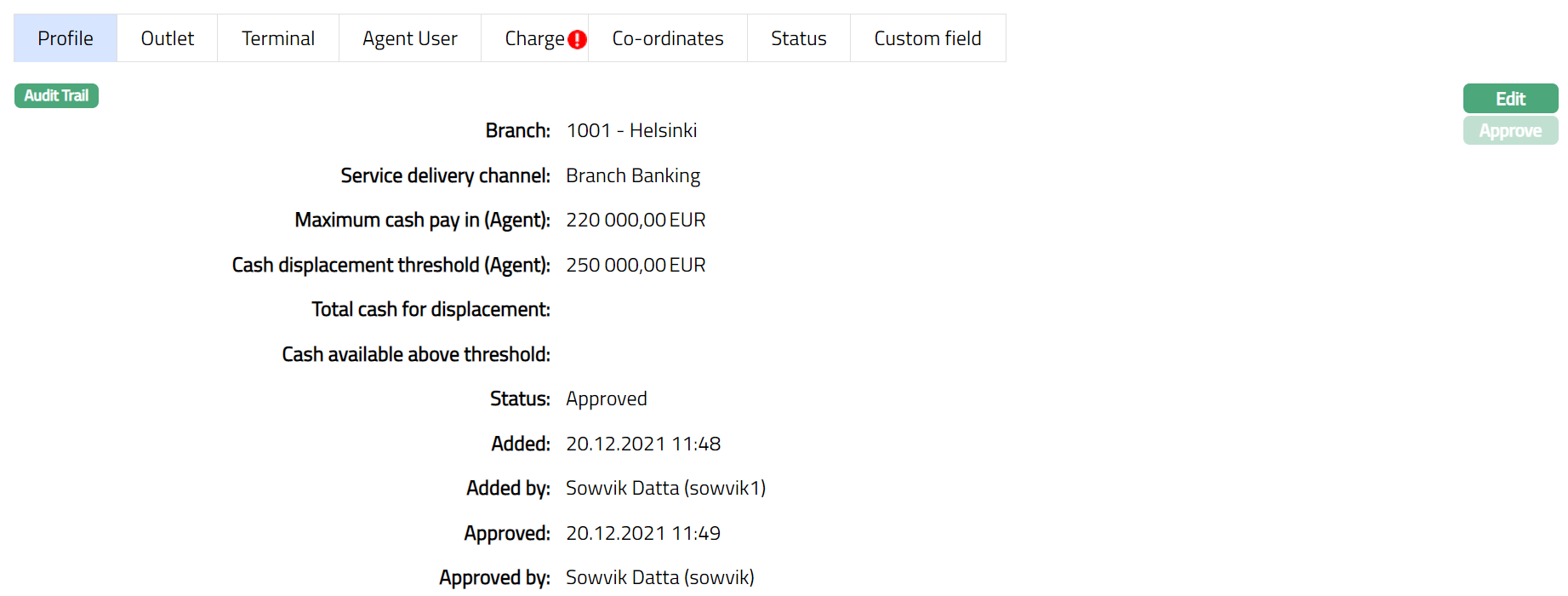Viewport: 1568px width, 596px height.
Task: Click the red alert icon on Charge
Action: tap(577, 39)
